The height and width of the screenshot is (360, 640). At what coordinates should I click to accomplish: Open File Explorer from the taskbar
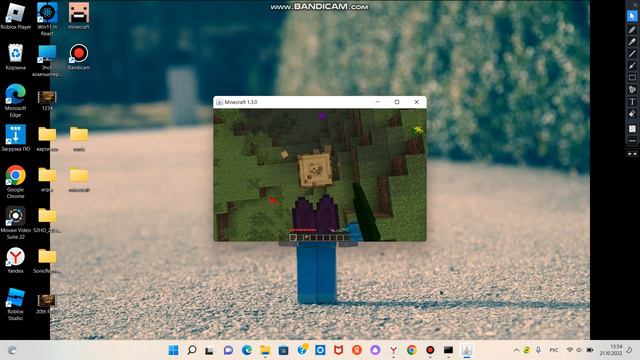pos(265,350)
